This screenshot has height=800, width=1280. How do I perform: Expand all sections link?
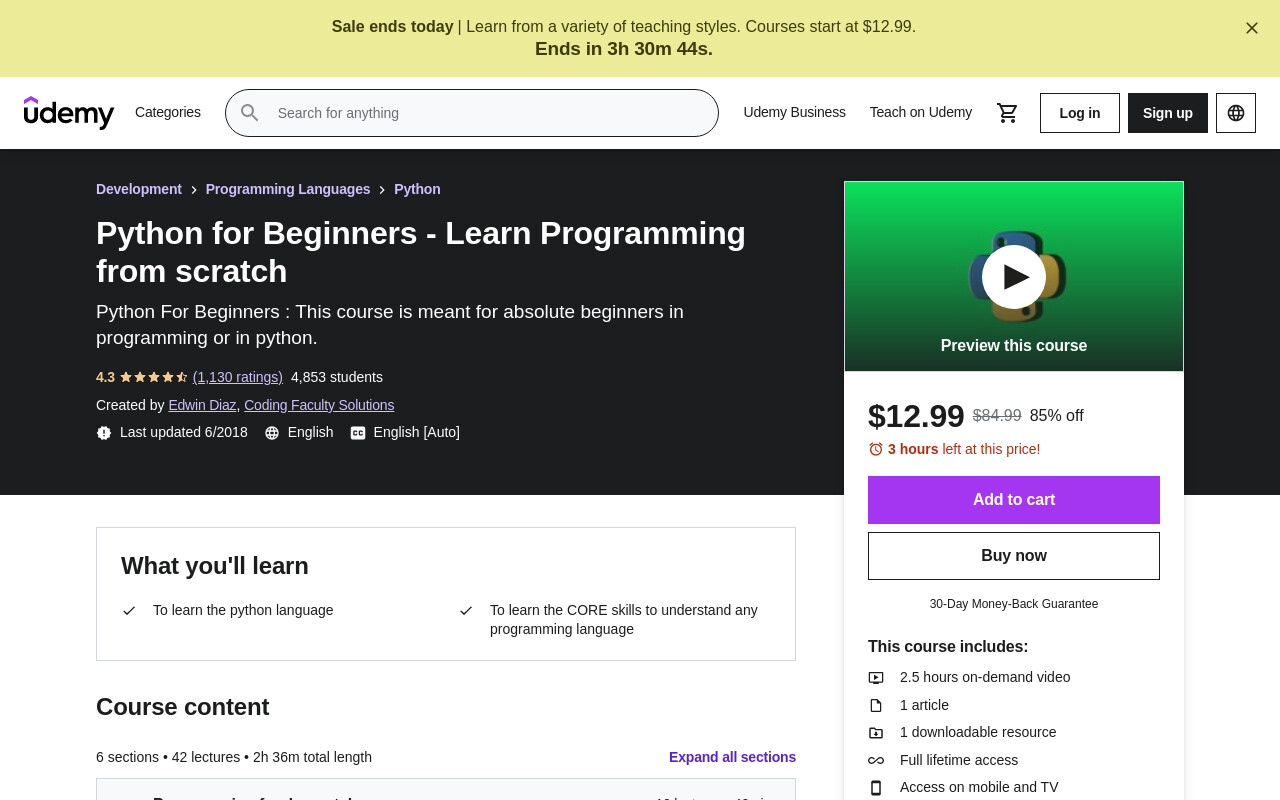(732, 757)
